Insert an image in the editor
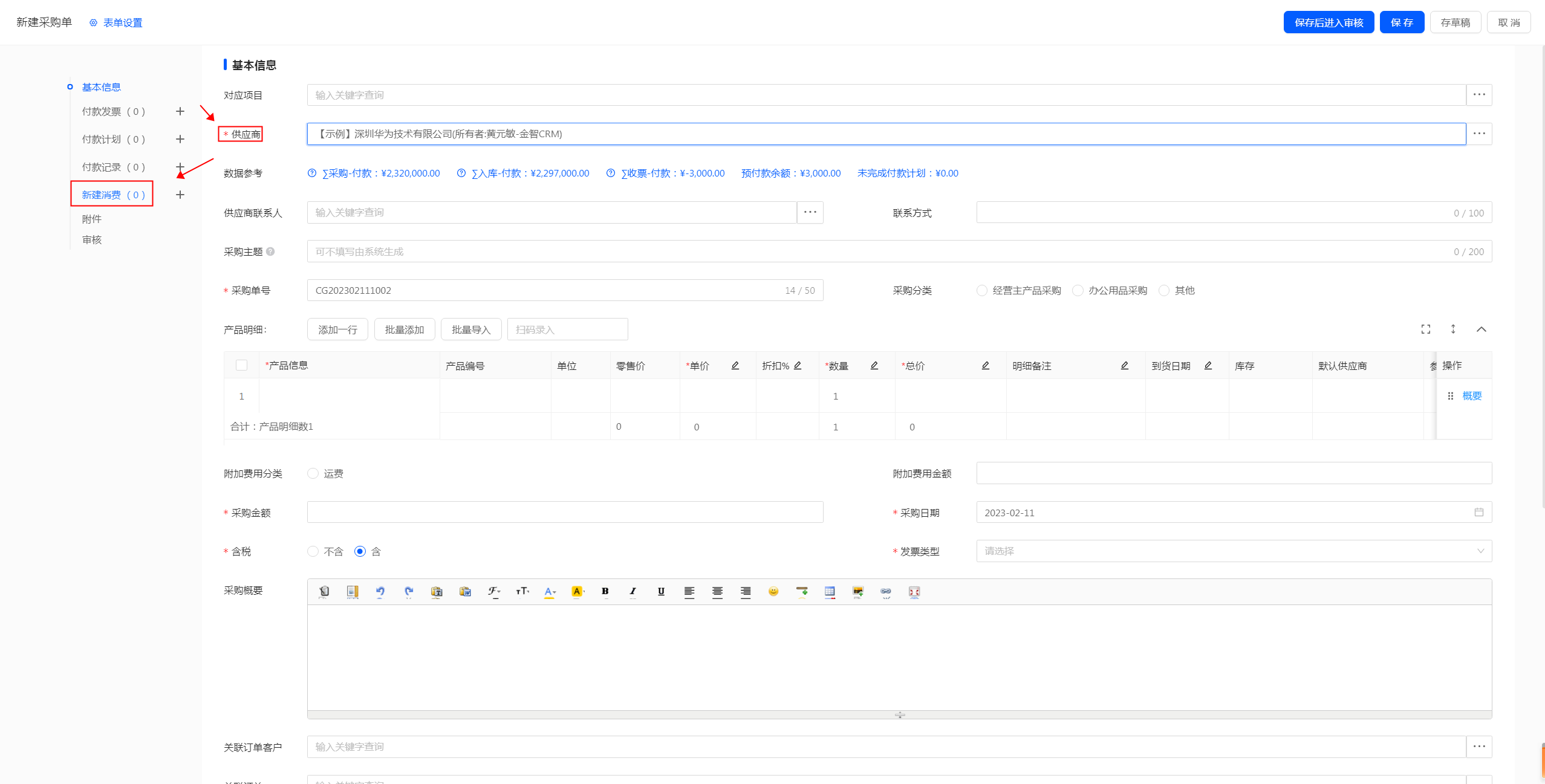This screenshot has height=784, width=1545. coord(858,592)
